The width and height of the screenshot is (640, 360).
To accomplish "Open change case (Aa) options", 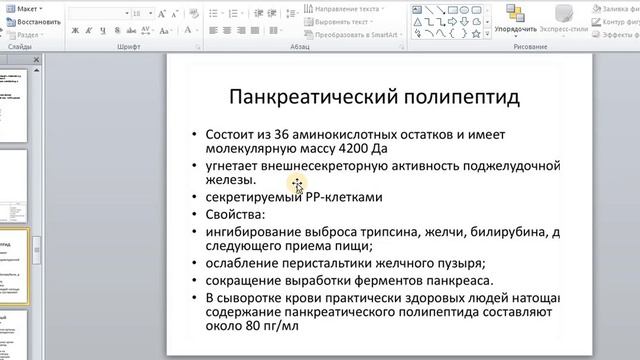I will pos(166,31).
